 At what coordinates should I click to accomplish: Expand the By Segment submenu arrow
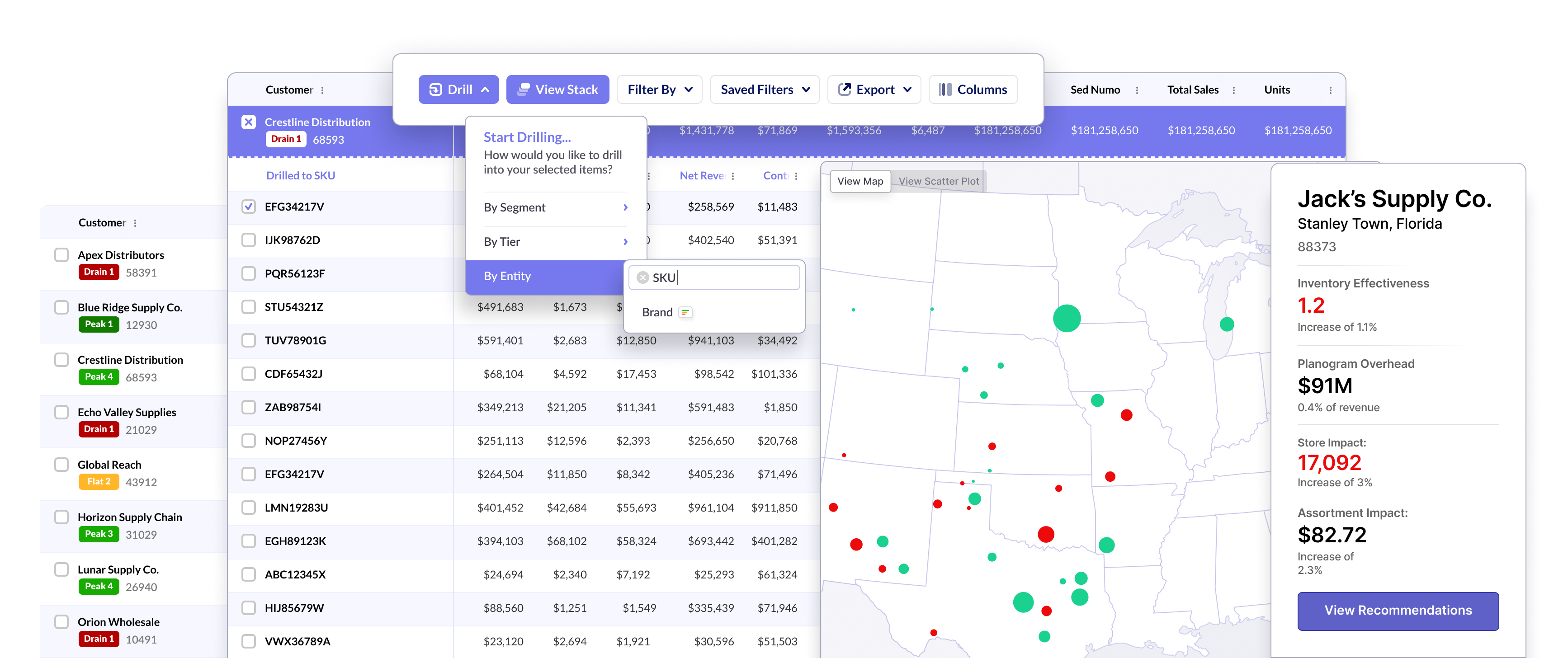625,207
